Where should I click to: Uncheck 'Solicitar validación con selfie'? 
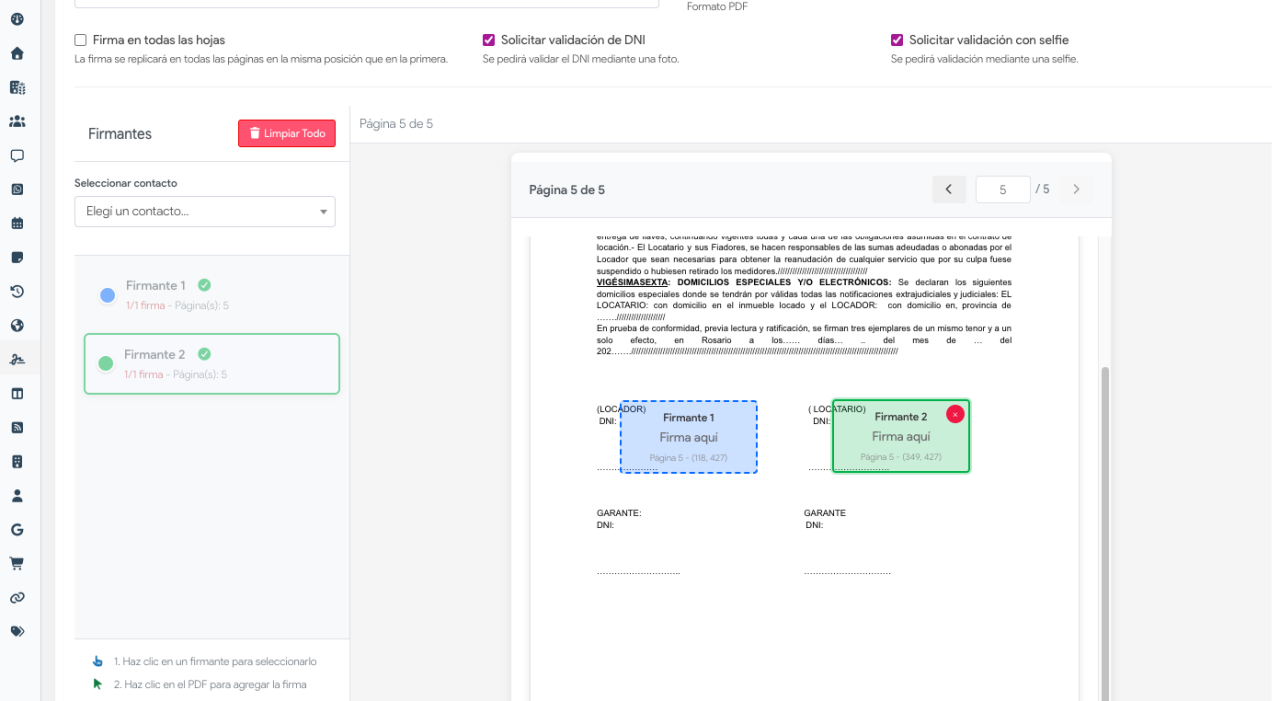point(897,40)
